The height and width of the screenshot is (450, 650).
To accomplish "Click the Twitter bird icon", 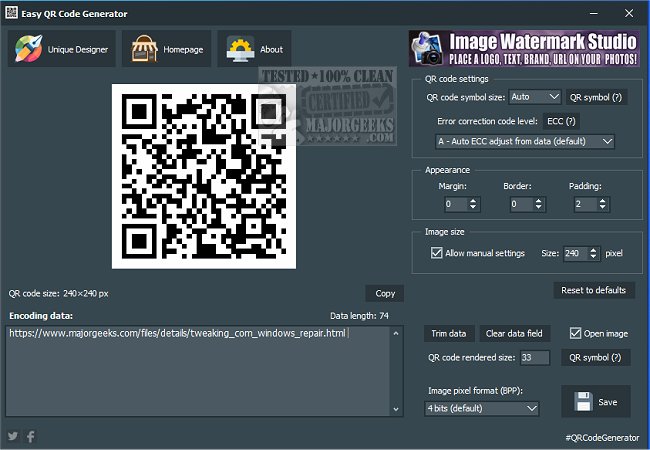I will coord(13,436).
